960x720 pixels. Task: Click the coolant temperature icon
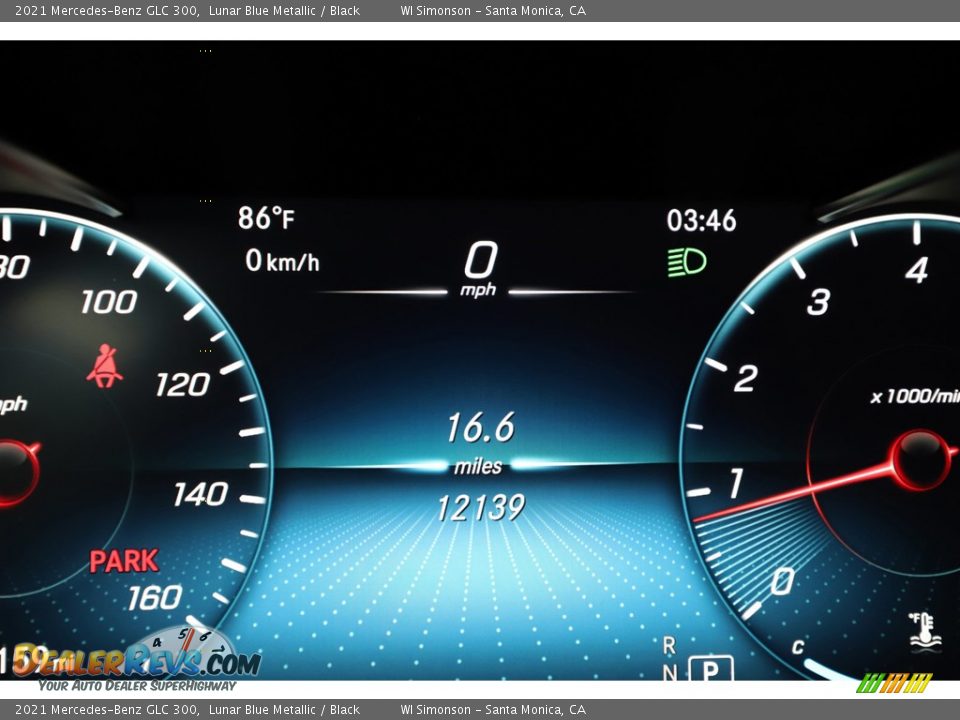(x=924, y=632)
